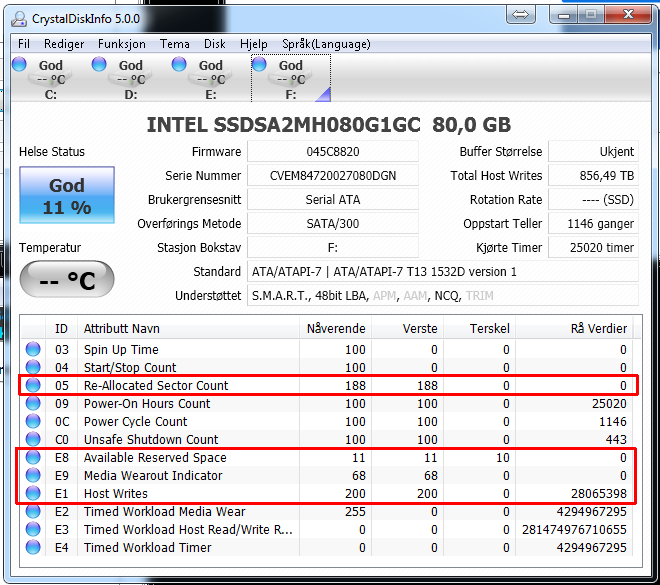The width and height of the screenshot is (660, 585).
Task: Click the God 11 % health status button
Action: tap(67, 195)
